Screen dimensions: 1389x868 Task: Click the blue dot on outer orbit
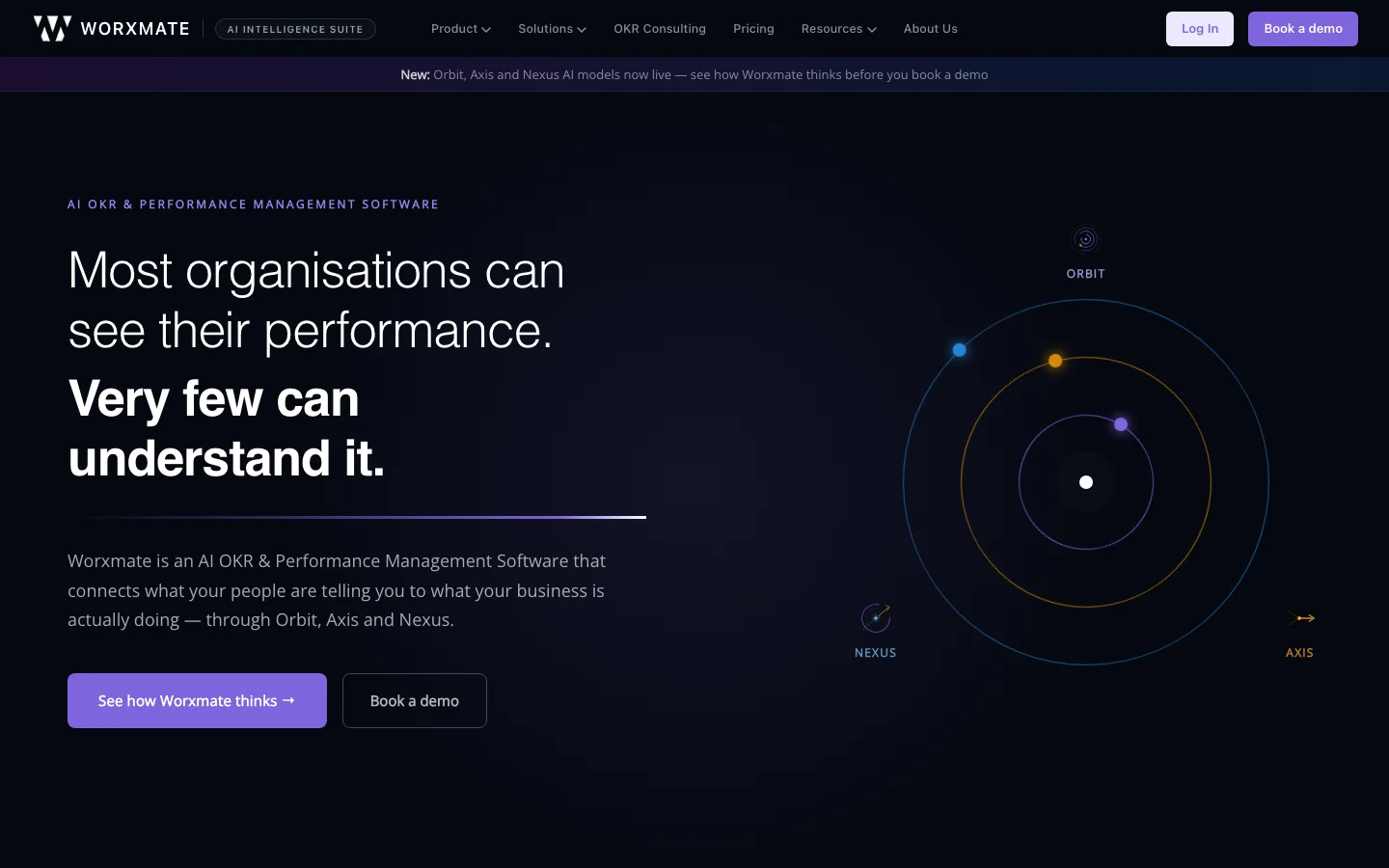[x=960, y=350]
